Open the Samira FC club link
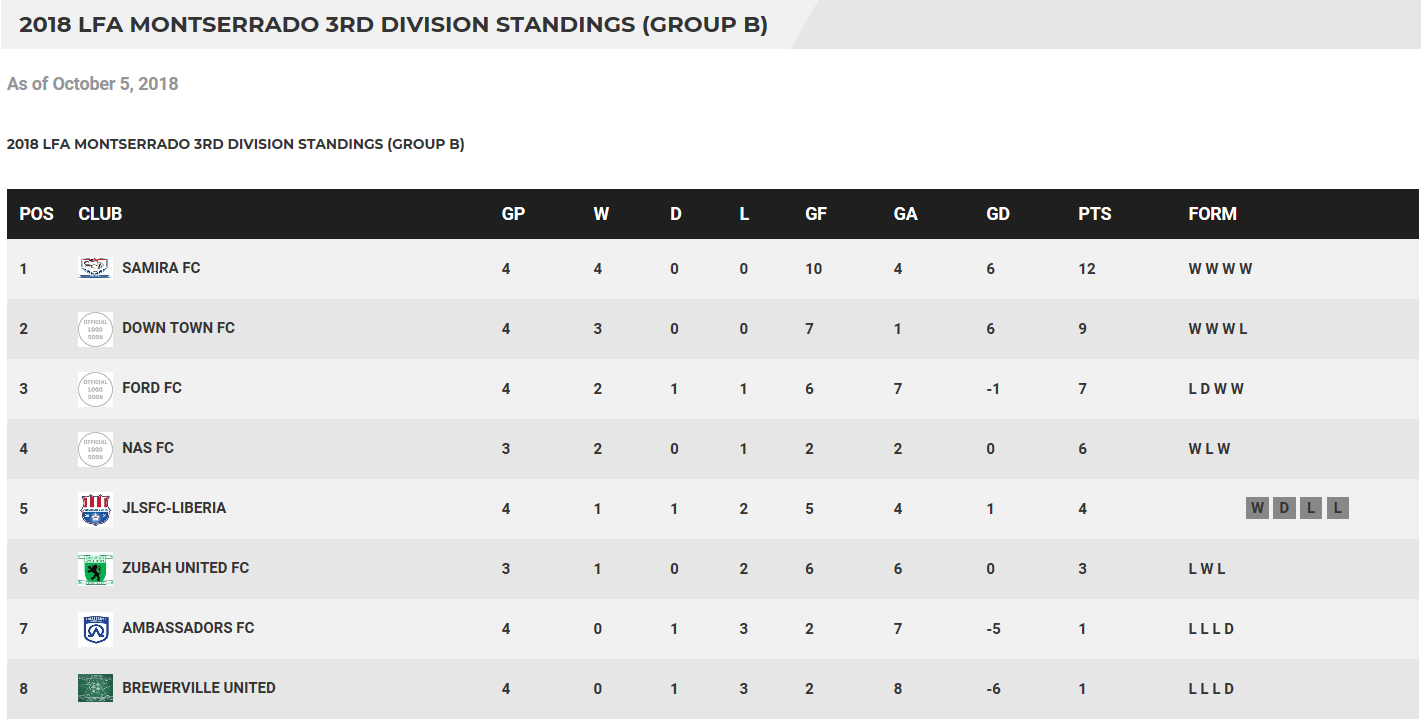Screen dimensions: 1421x721 [161, 268]
